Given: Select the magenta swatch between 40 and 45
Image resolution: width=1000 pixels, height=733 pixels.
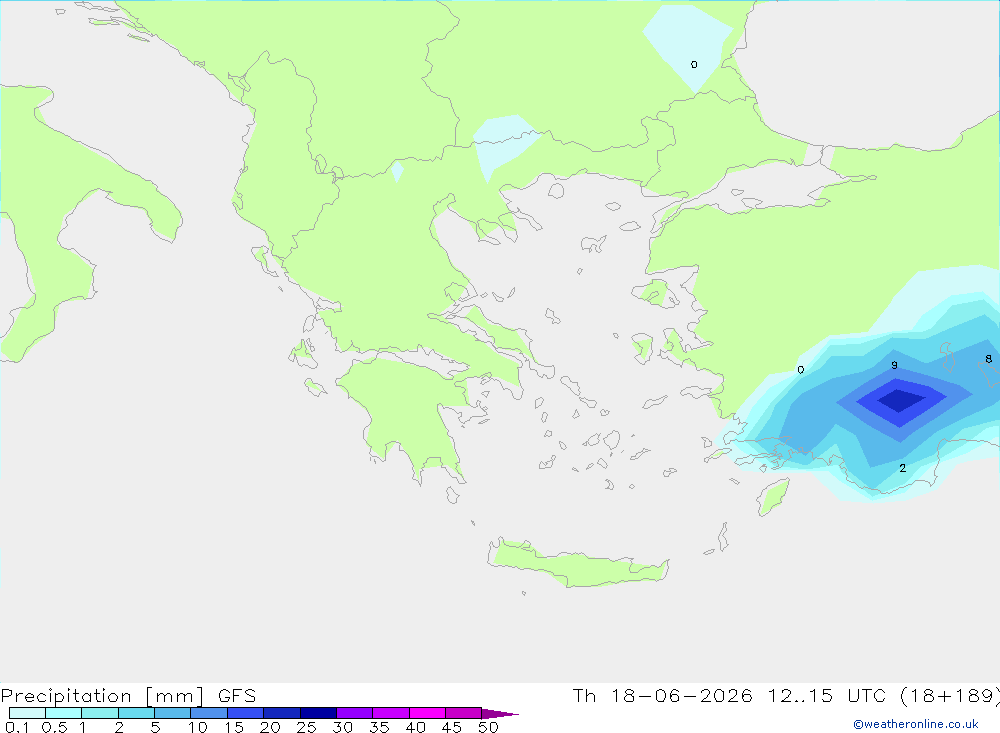Looking at the screenshot, I should 427,713.
